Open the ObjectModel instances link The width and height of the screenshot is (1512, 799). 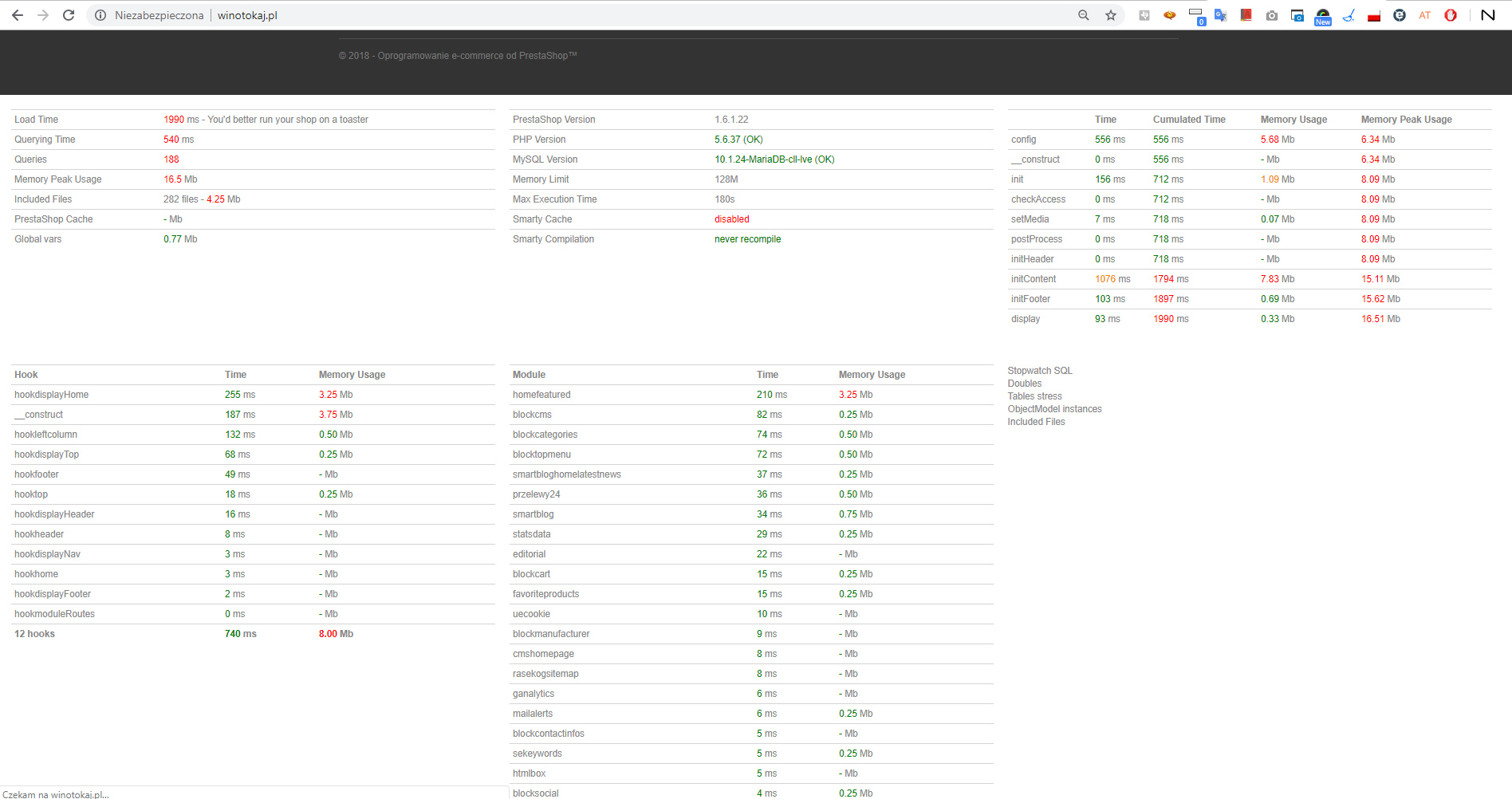click(1054, 409)
